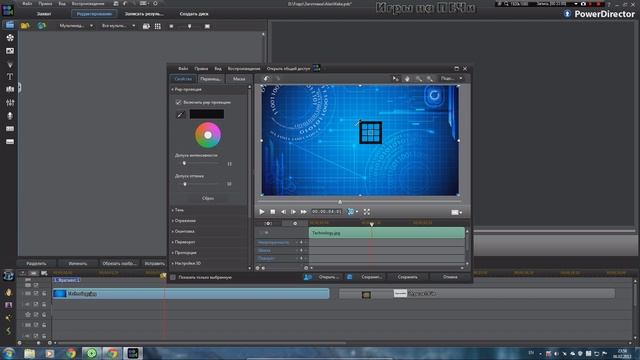Click the undo arrow in dialog toolbar
This screenshot has height=360, width=640.
266,78
